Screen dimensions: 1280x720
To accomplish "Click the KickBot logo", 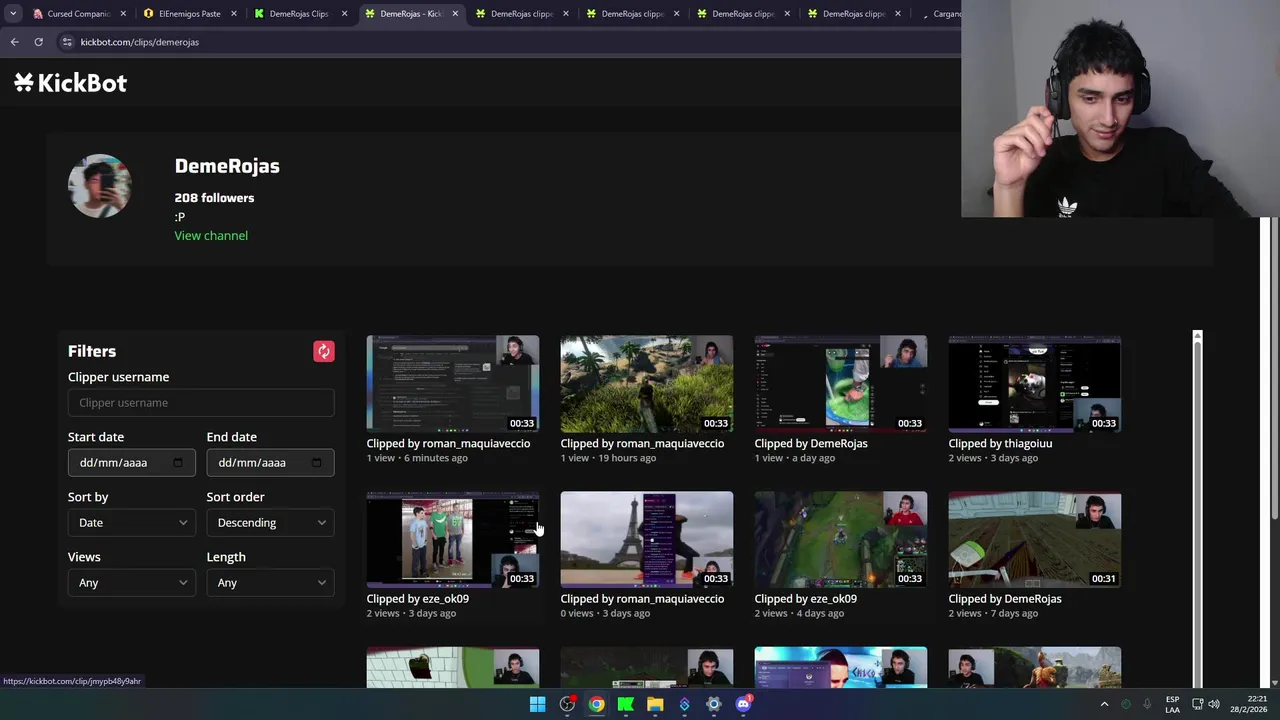I will [x=70, y=83].
